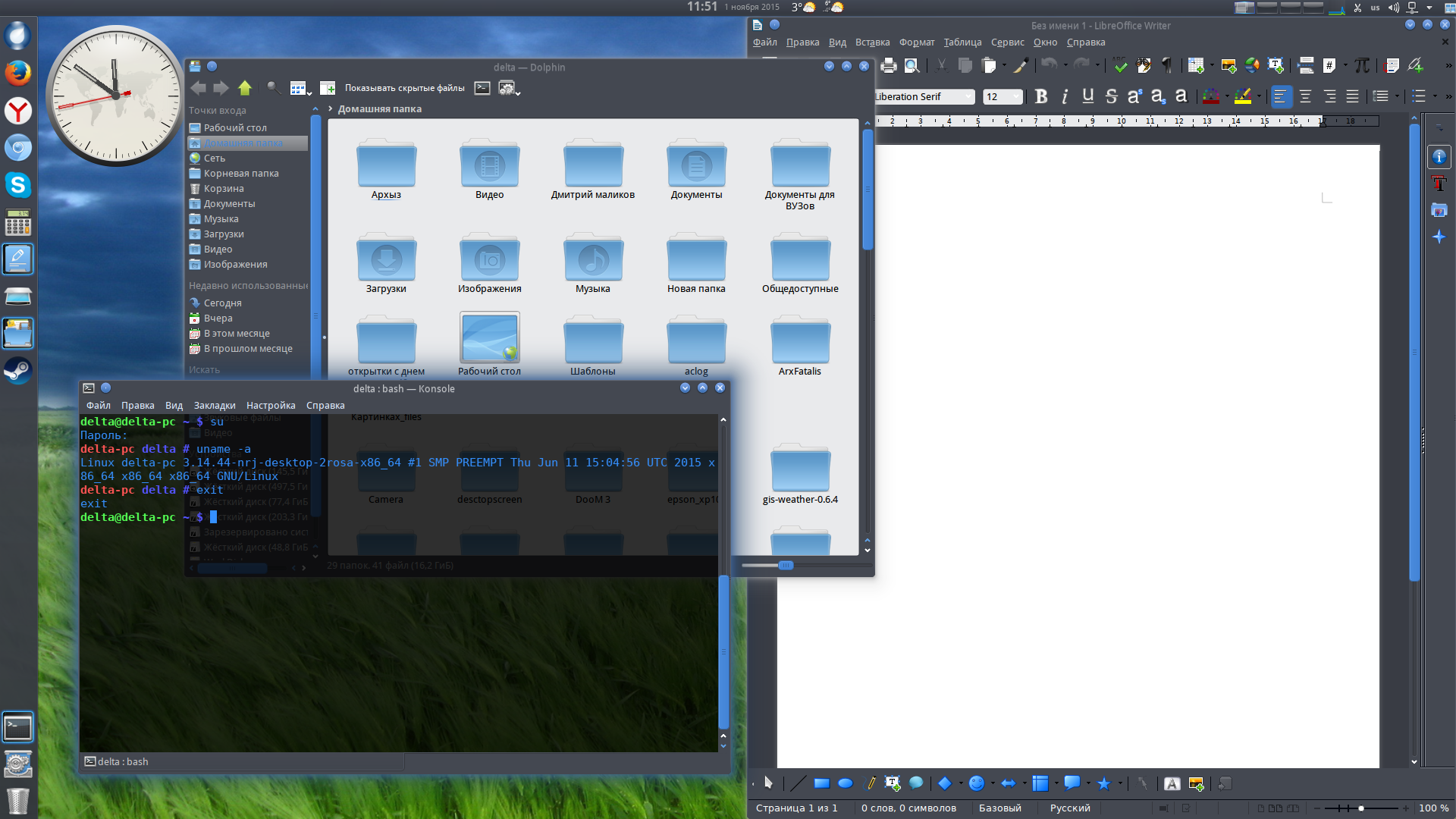1456x819 pixels.
Task: Click the spellcheck ABC checkmark icon
Action: click(1120, 66)
